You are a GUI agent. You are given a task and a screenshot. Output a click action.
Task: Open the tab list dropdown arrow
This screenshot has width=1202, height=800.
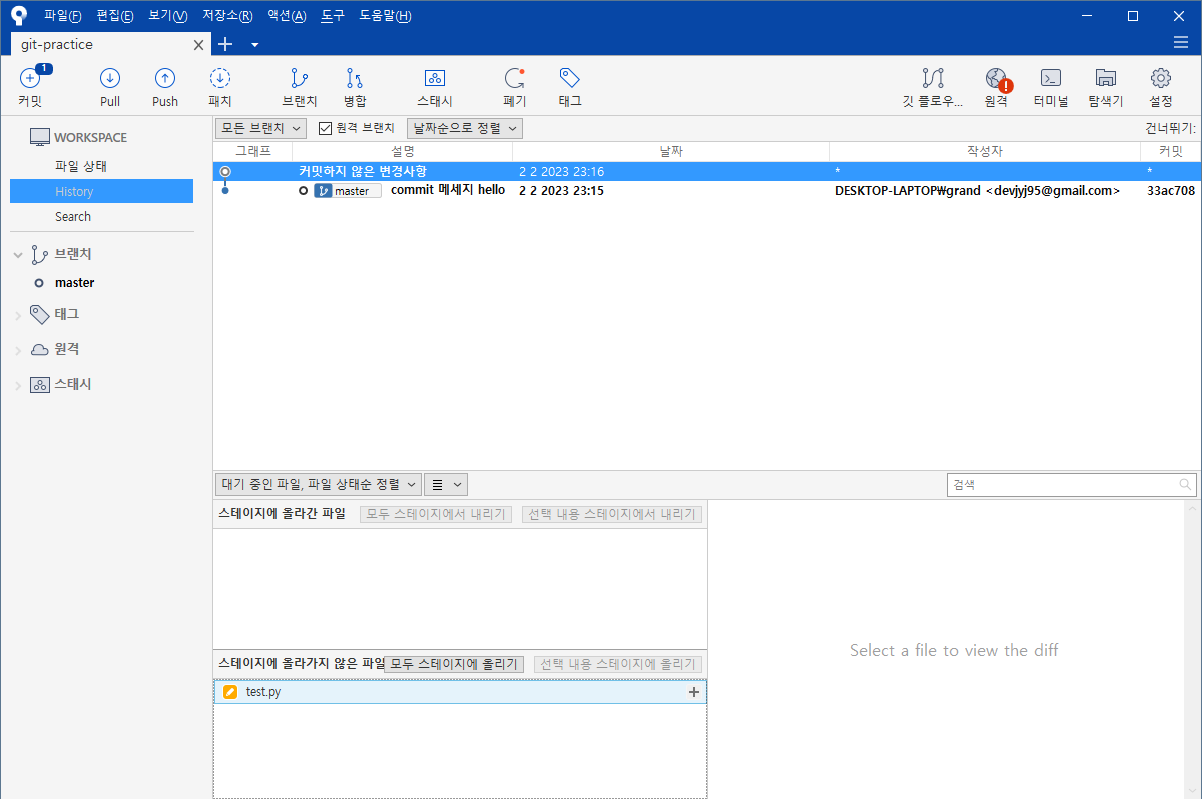(x=254, y=45)
